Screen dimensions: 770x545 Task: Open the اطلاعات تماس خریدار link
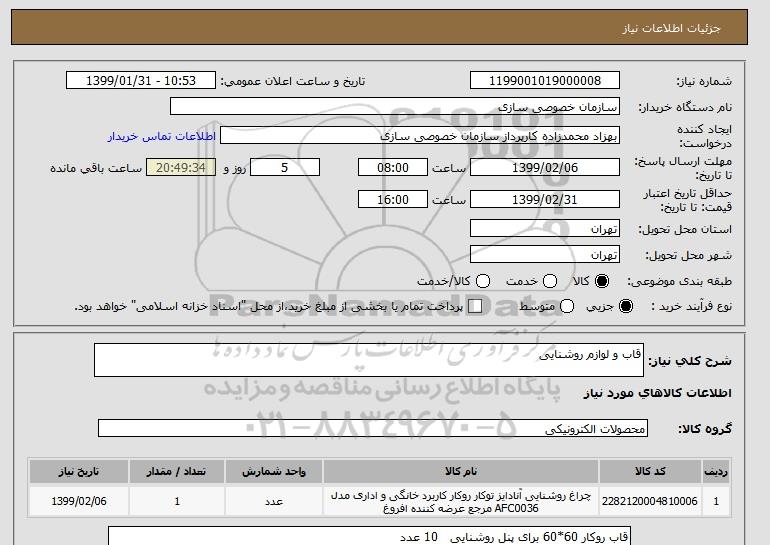click(162, 136)
